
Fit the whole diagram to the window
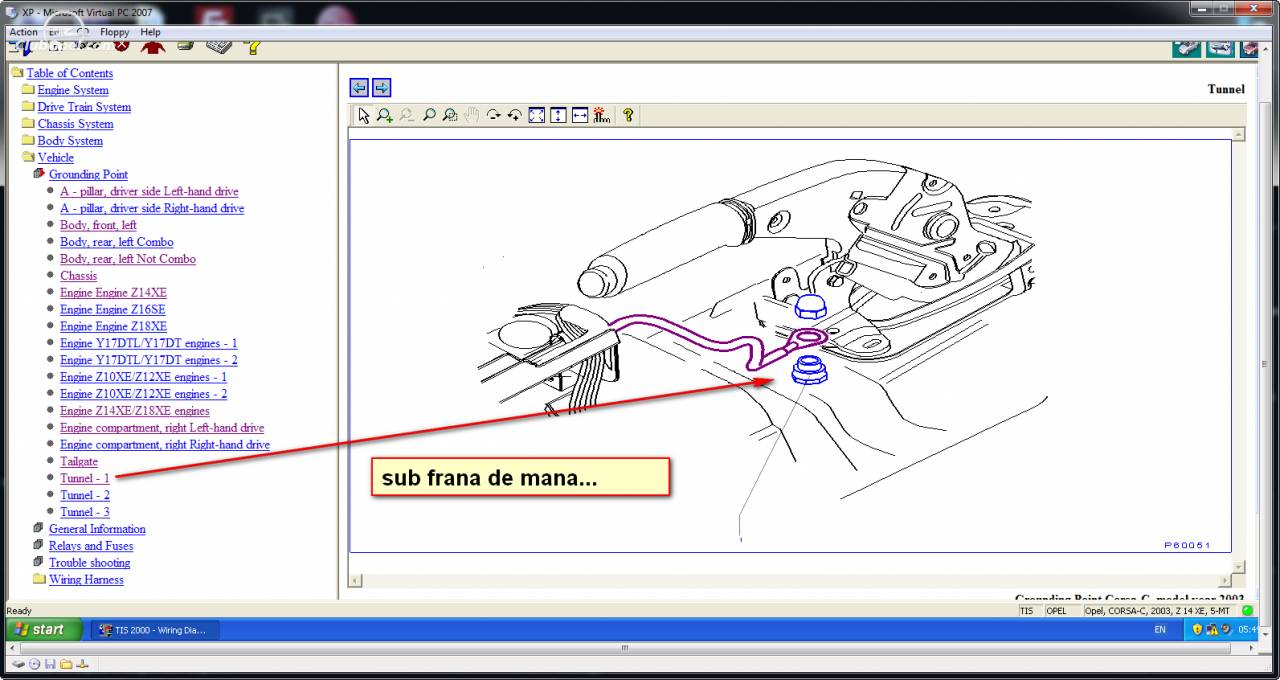coord(536,115)
